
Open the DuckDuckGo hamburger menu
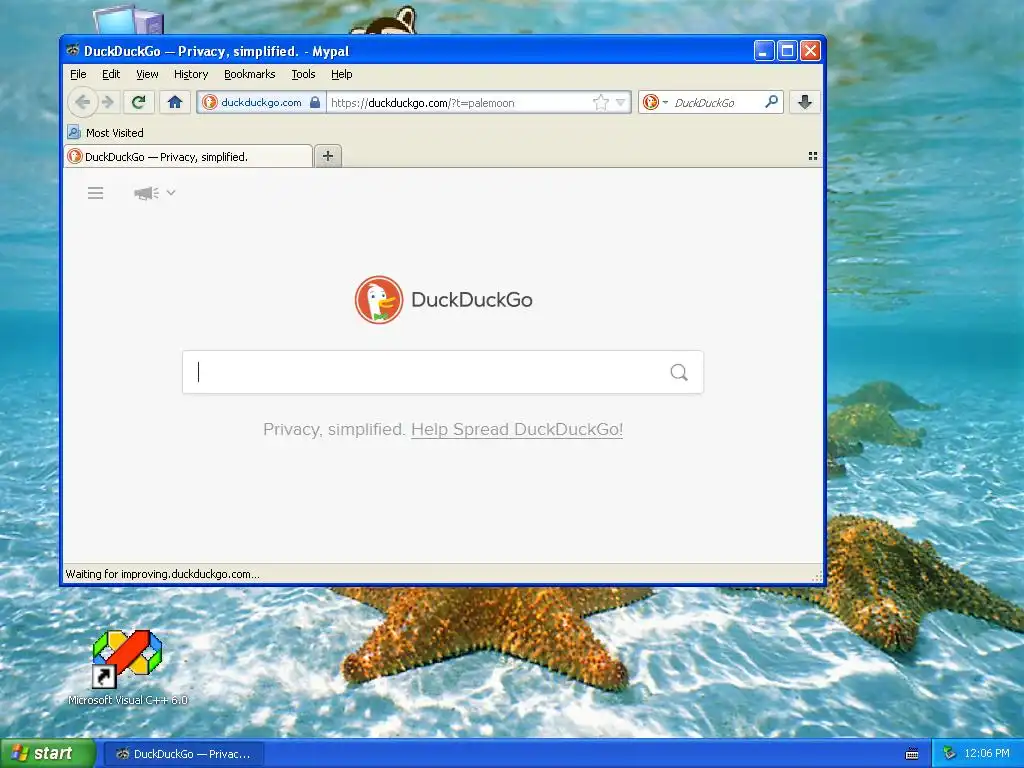[x=95, y=193]
